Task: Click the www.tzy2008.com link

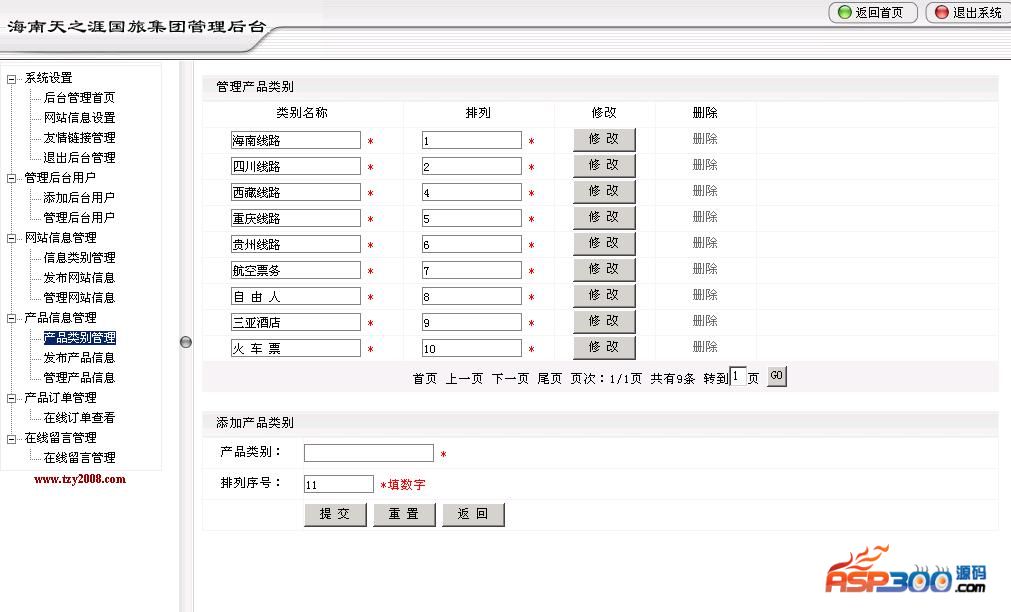Action: (x=80, y=479)
